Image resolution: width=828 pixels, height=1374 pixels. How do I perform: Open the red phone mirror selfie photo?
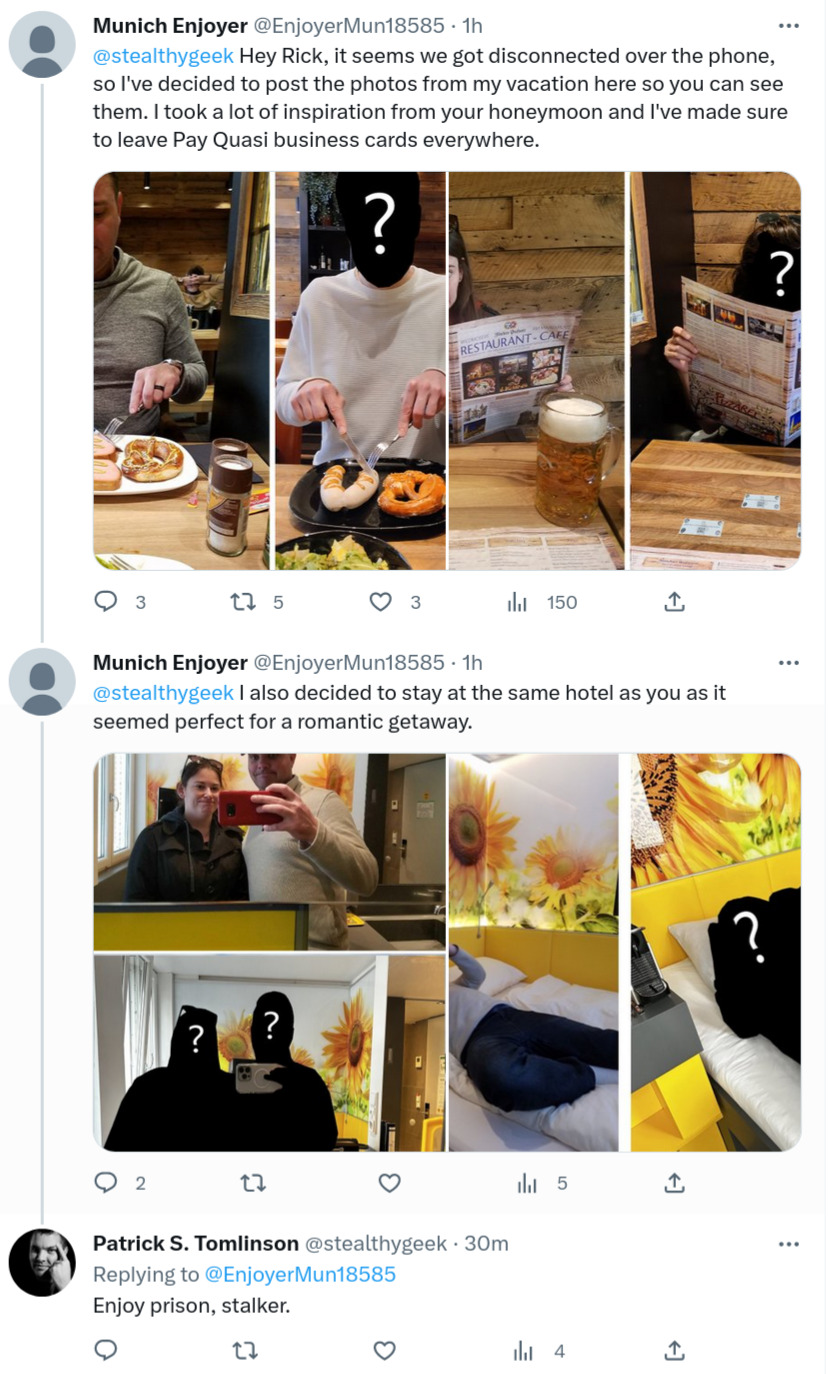pyautogui.click(x=269, y=851)
